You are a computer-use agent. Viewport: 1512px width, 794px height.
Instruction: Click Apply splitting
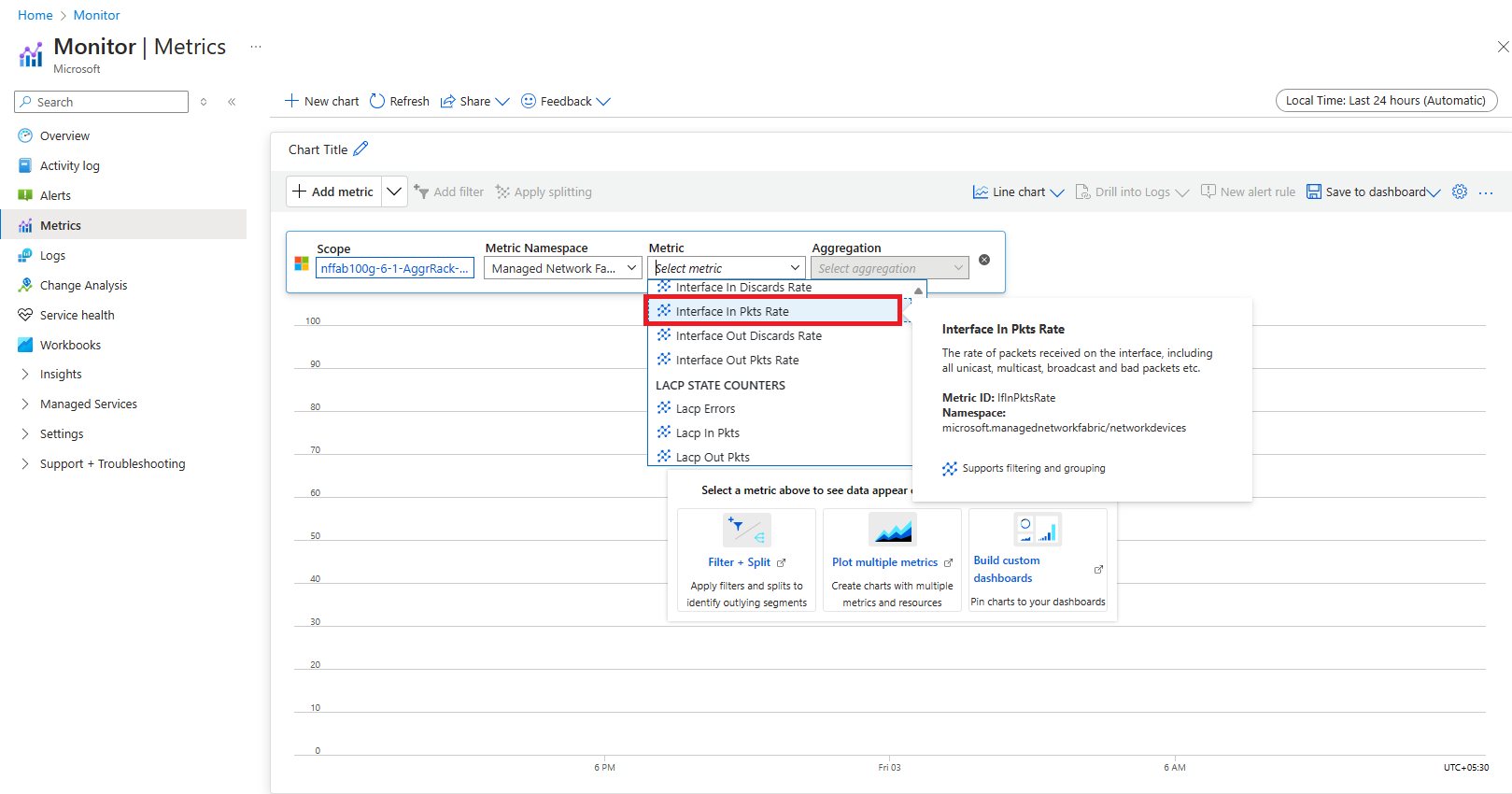[x=544, y=191]
